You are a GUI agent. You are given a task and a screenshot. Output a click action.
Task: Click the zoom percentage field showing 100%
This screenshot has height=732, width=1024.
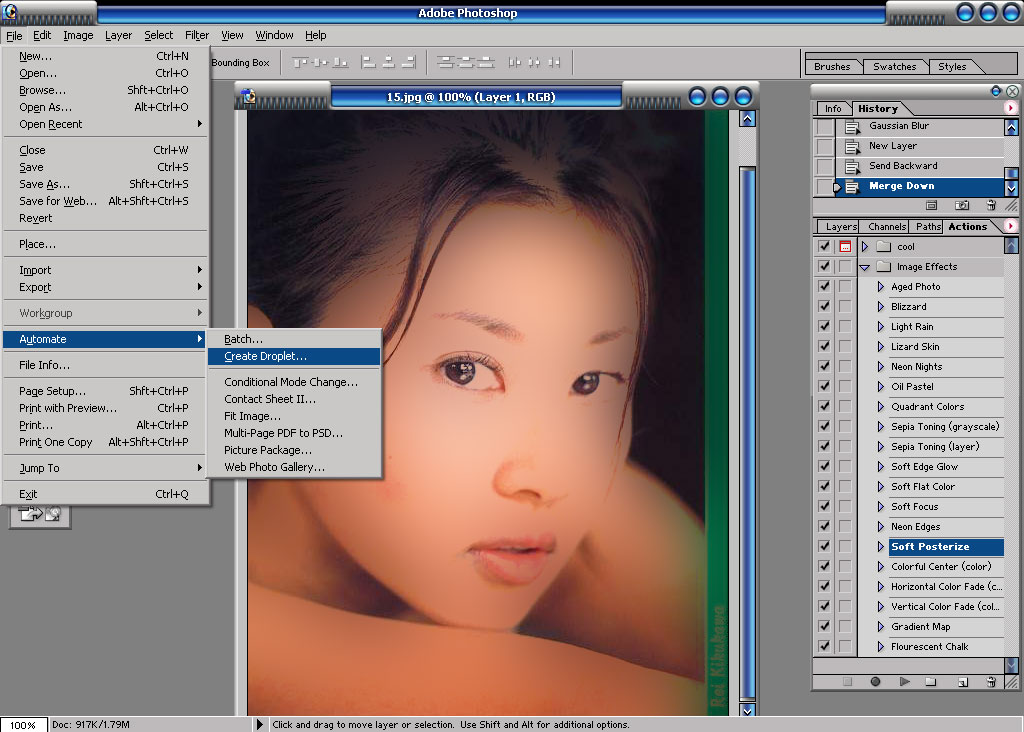[x=24, y=725]
